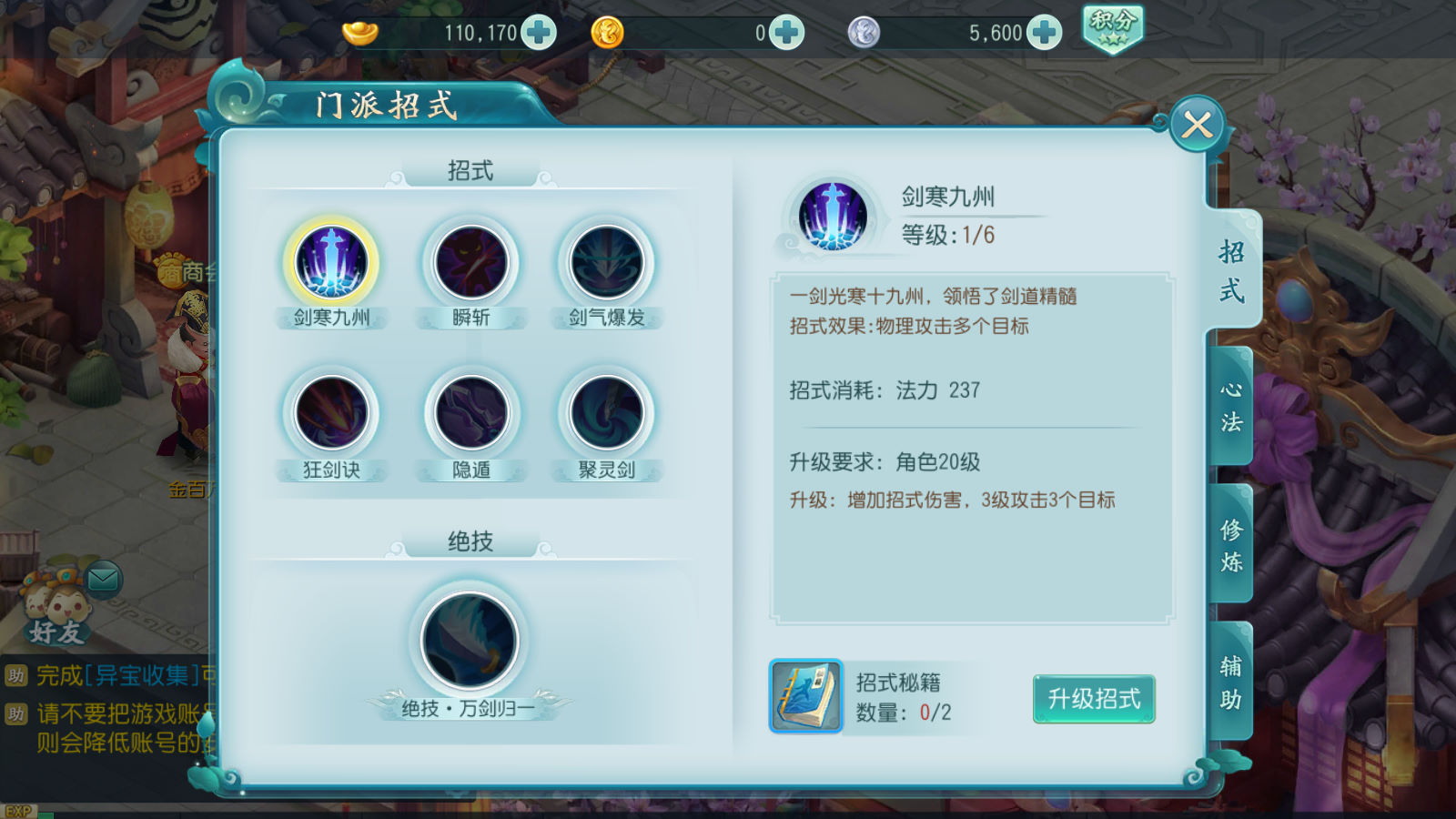The height and width of the screenshot is (819, 1456).
Task: Open the 积分 points badge
Action: click(1113, 29)
